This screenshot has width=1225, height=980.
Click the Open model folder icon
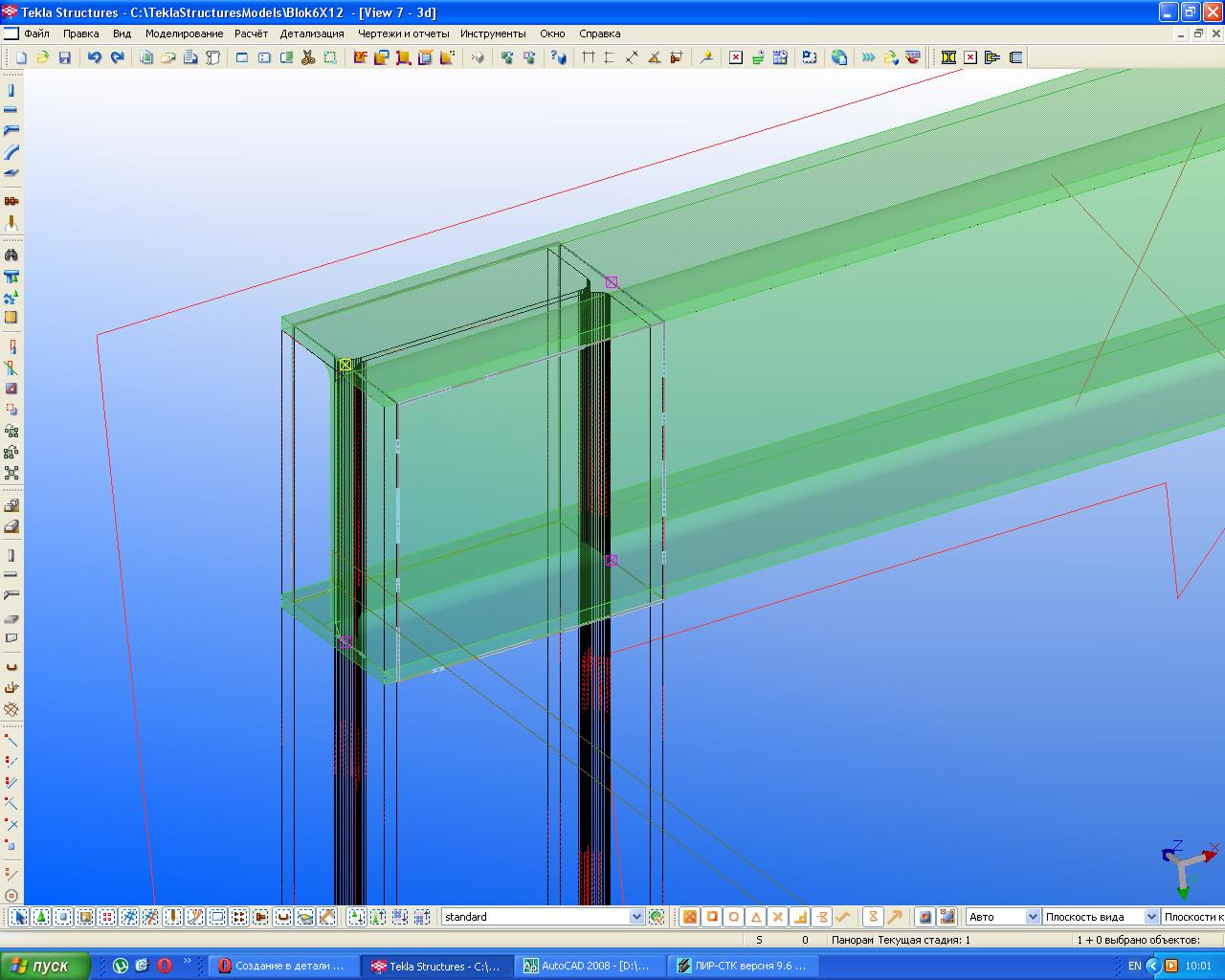(x=43, y=57)
